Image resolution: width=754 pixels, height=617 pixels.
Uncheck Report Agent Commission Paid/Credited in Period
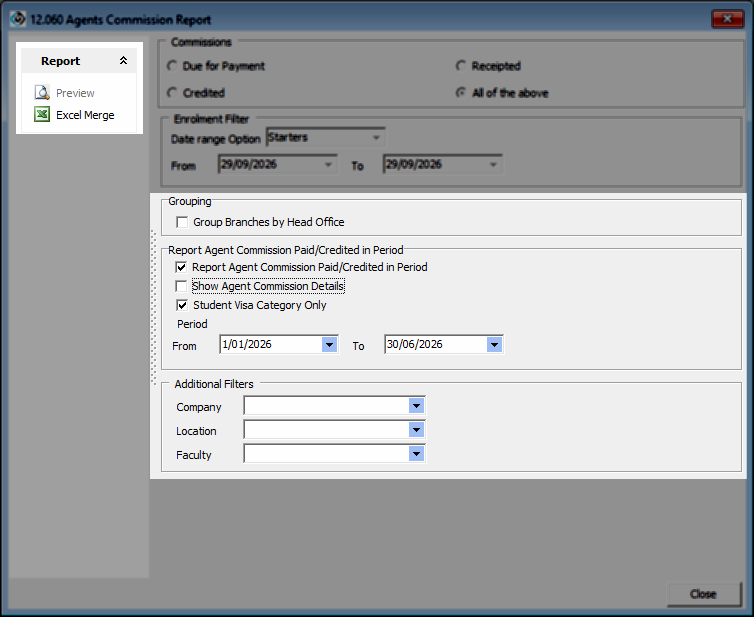pyautogui.click(x=181, y=267)
